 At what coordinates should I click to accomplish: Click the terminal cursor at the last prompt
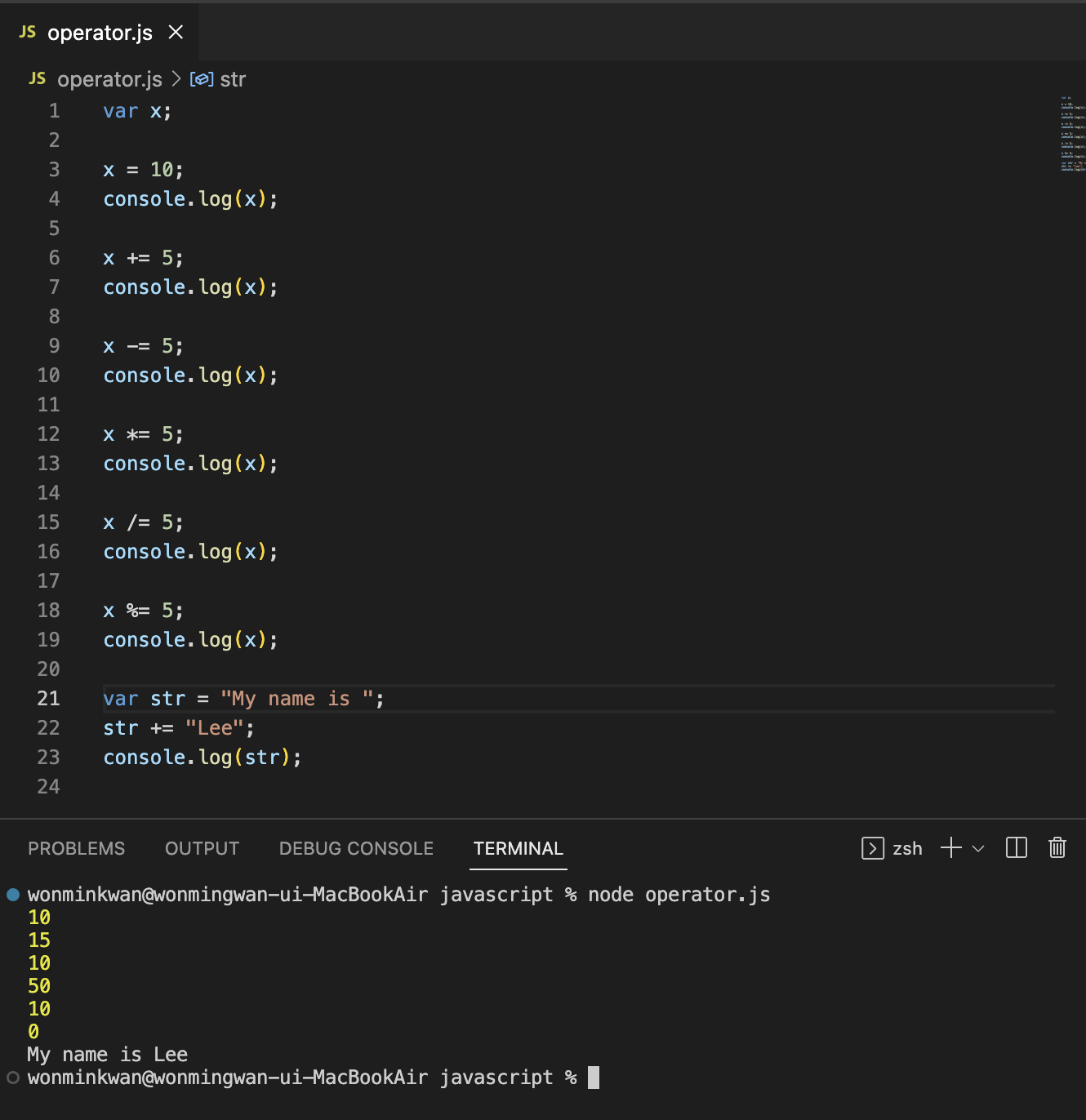tap(594, 1078)
